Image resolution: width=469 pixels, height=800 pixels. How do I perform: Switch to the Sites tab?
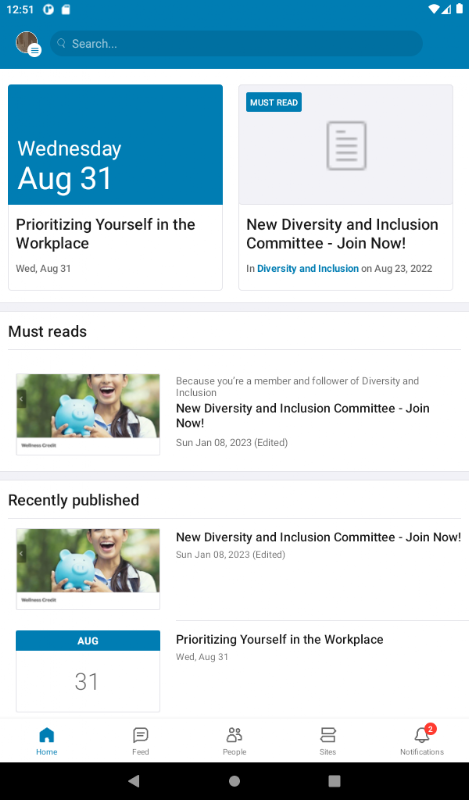point(328,741)
